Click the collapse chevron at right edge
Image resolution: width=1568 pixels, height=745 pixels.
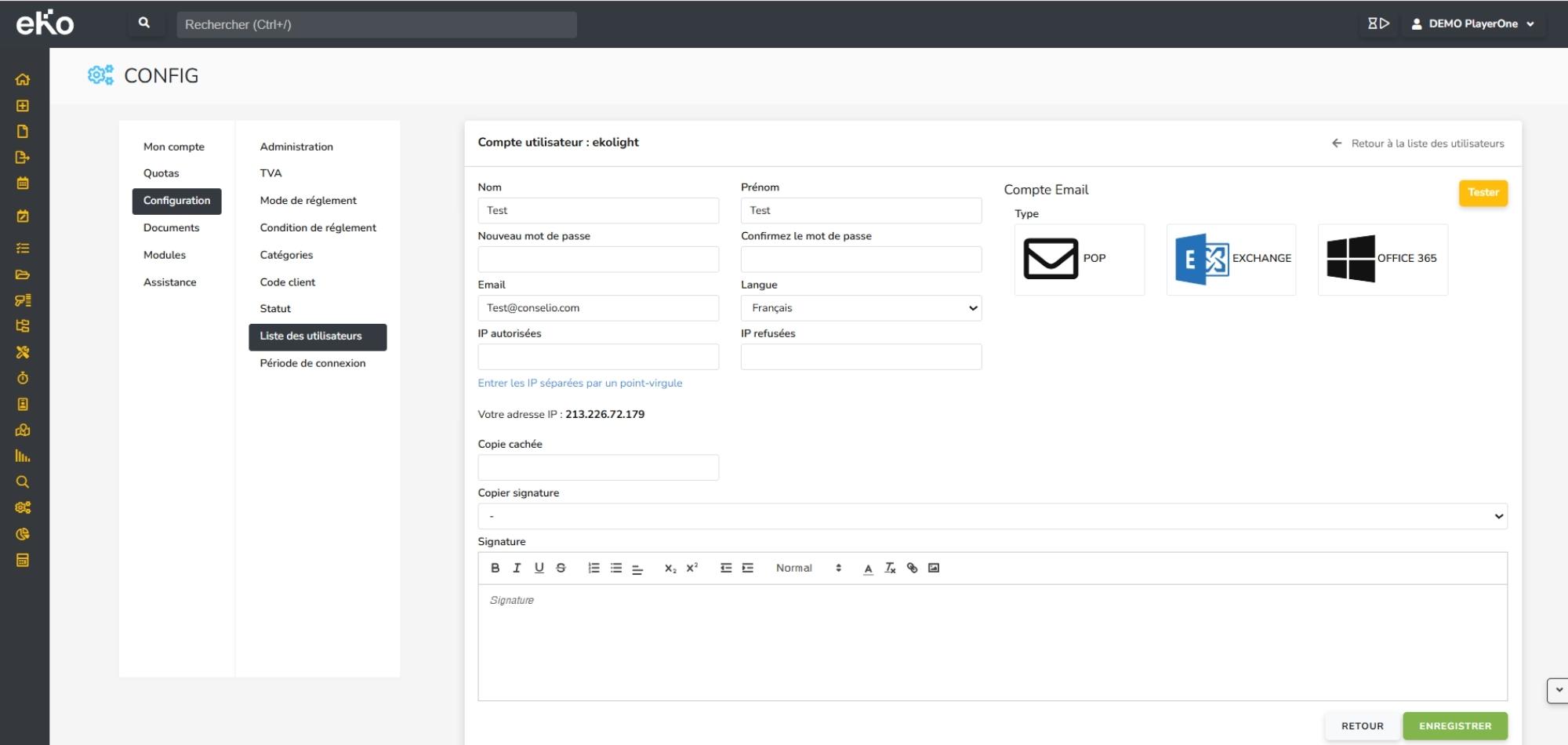coord(1558,690)
